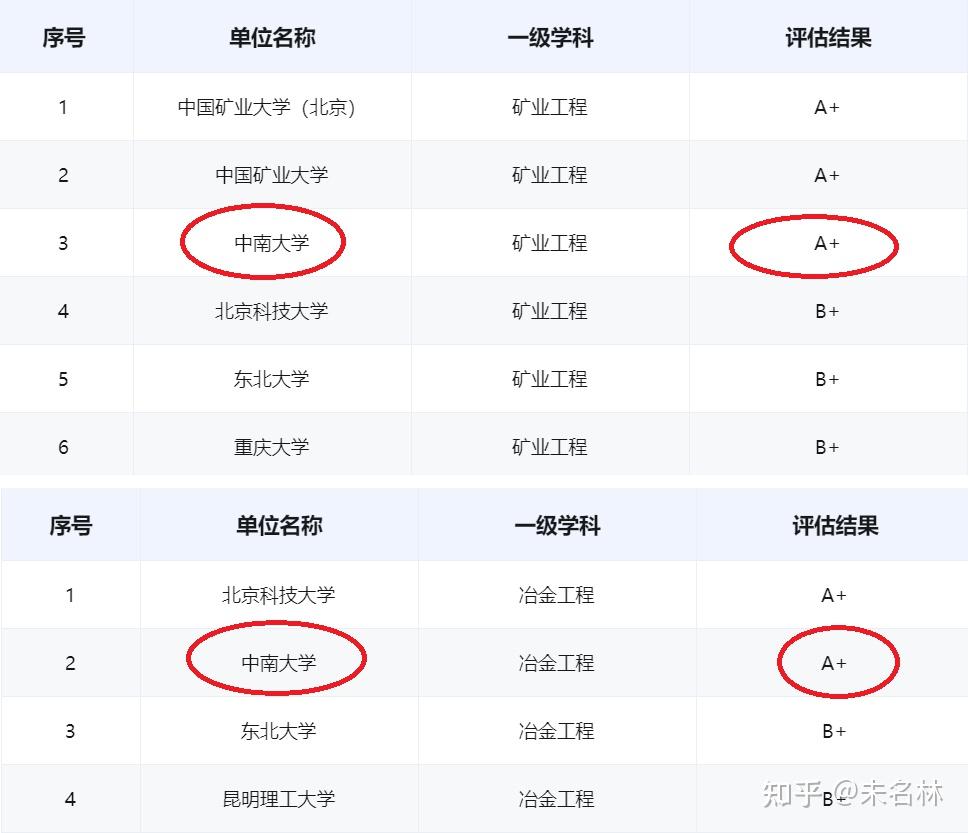The height and width of the screenshot is (833, 968).
Task: Select 北京科技大学 in the 矿业工程 table
Action: point(272,311)
